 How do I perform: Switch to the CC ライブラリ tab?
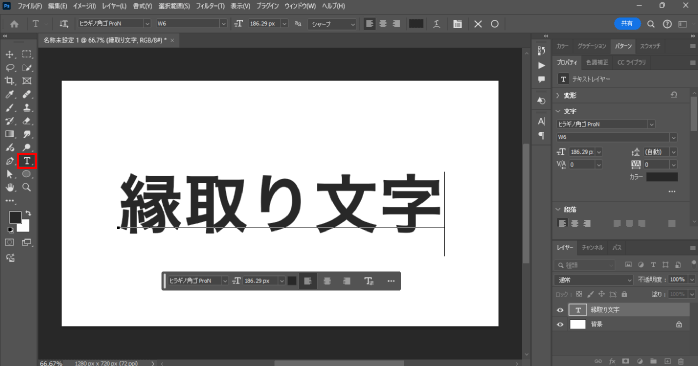coord(631,63)
